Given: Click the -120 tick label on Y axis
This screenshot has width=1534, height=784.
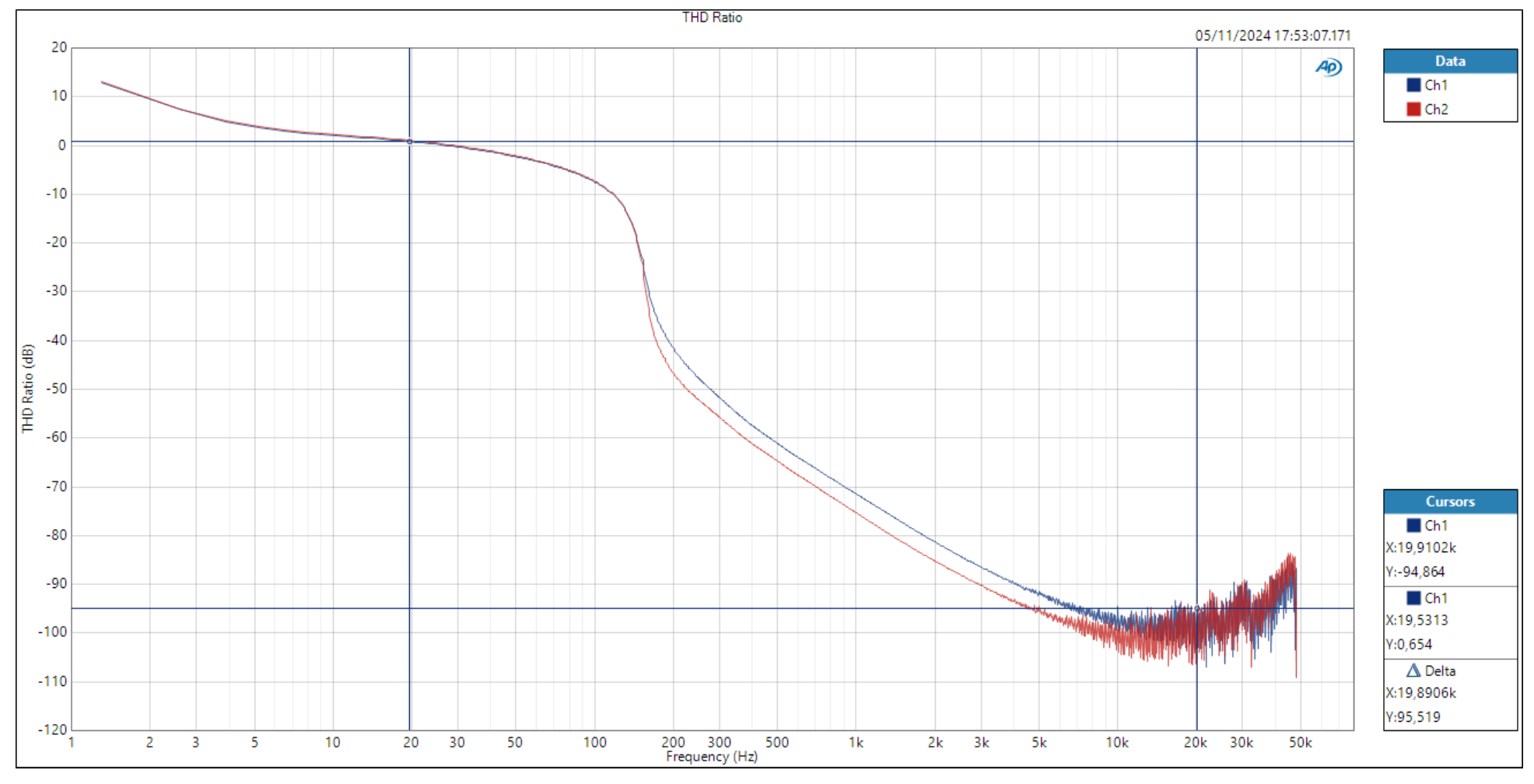Looking at the screenshot, I should coord(53,730).
